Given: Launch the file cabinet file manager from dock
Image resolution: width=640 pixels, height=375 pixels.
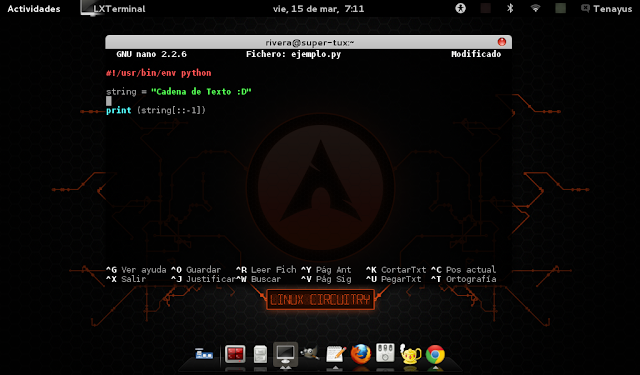Looking at the screenshot, I should 260,354.
